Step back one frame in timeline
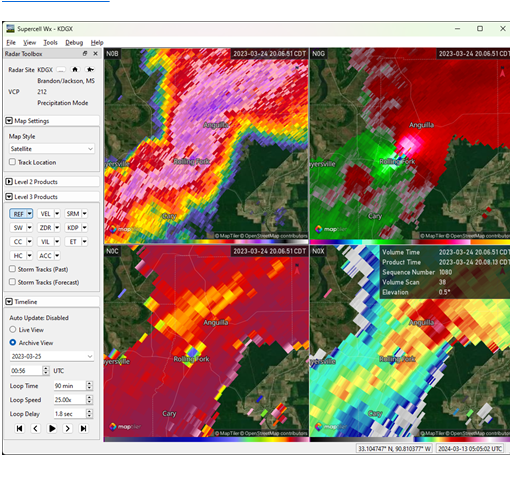The width and height of the screenshot is (510, 480). [36, 428]
